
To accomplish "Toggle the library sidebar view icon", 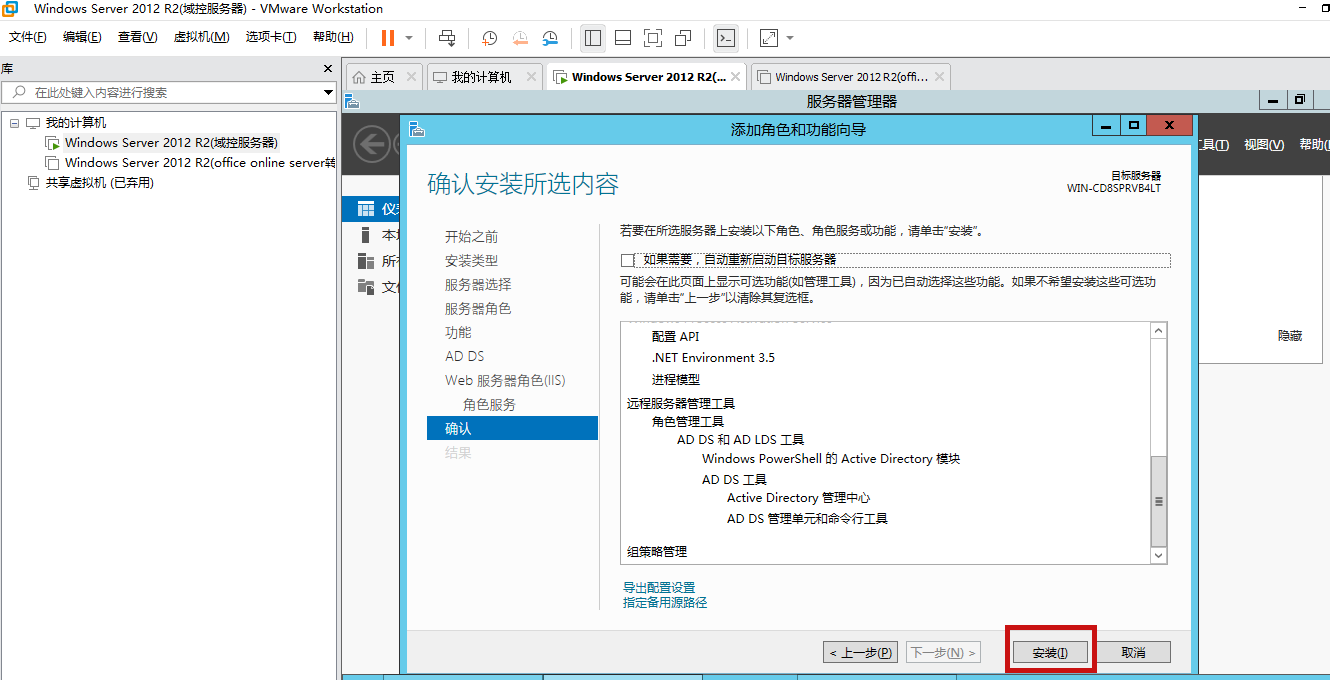I will [593, 38].
